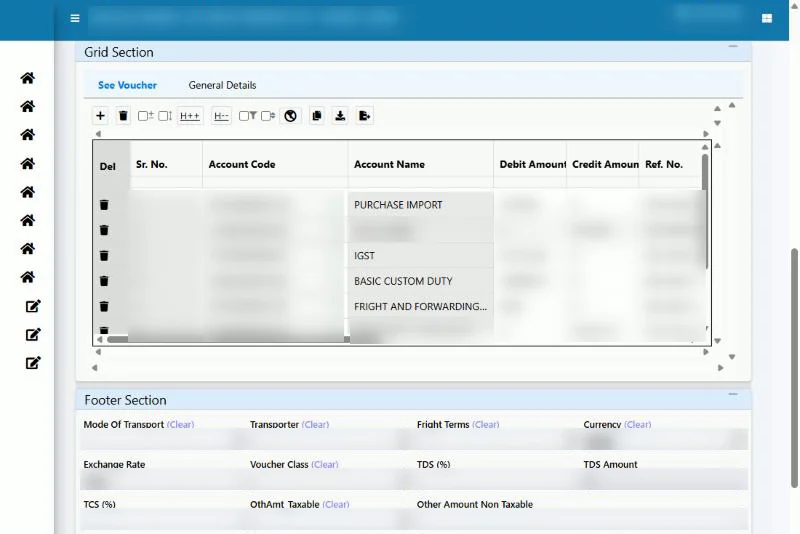Click the Mode Of Transport input field

(163, 440)
